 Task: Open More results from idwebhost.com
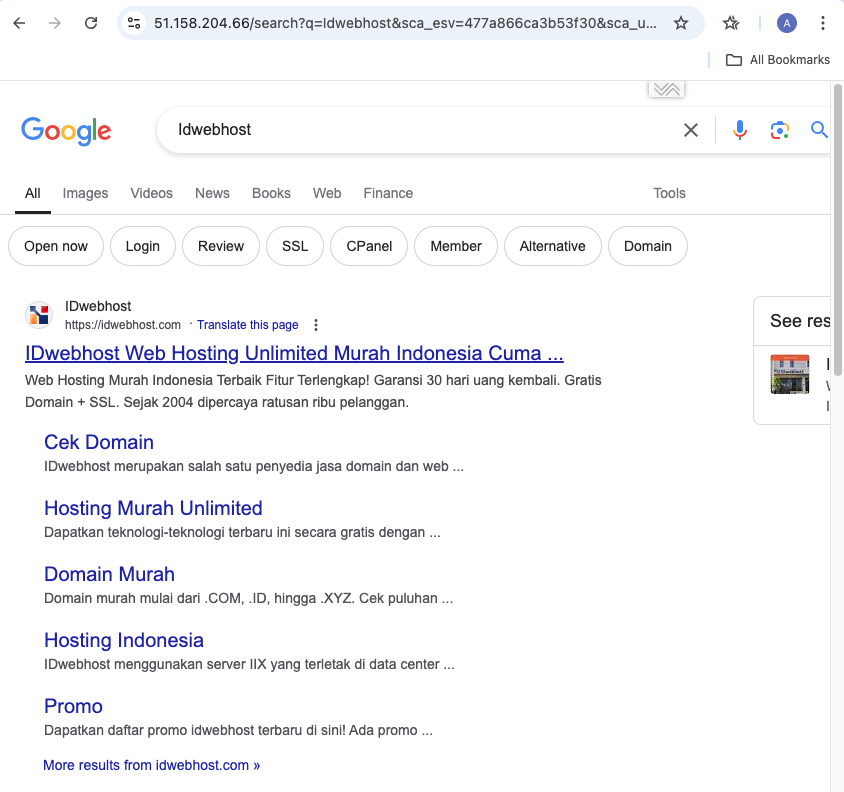pos(151,765)
